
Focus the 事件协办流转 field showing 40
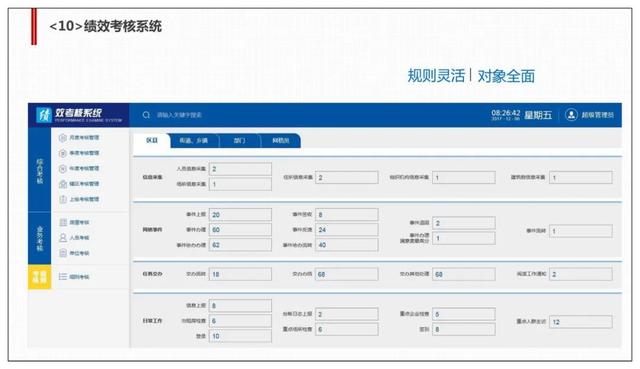347,245
